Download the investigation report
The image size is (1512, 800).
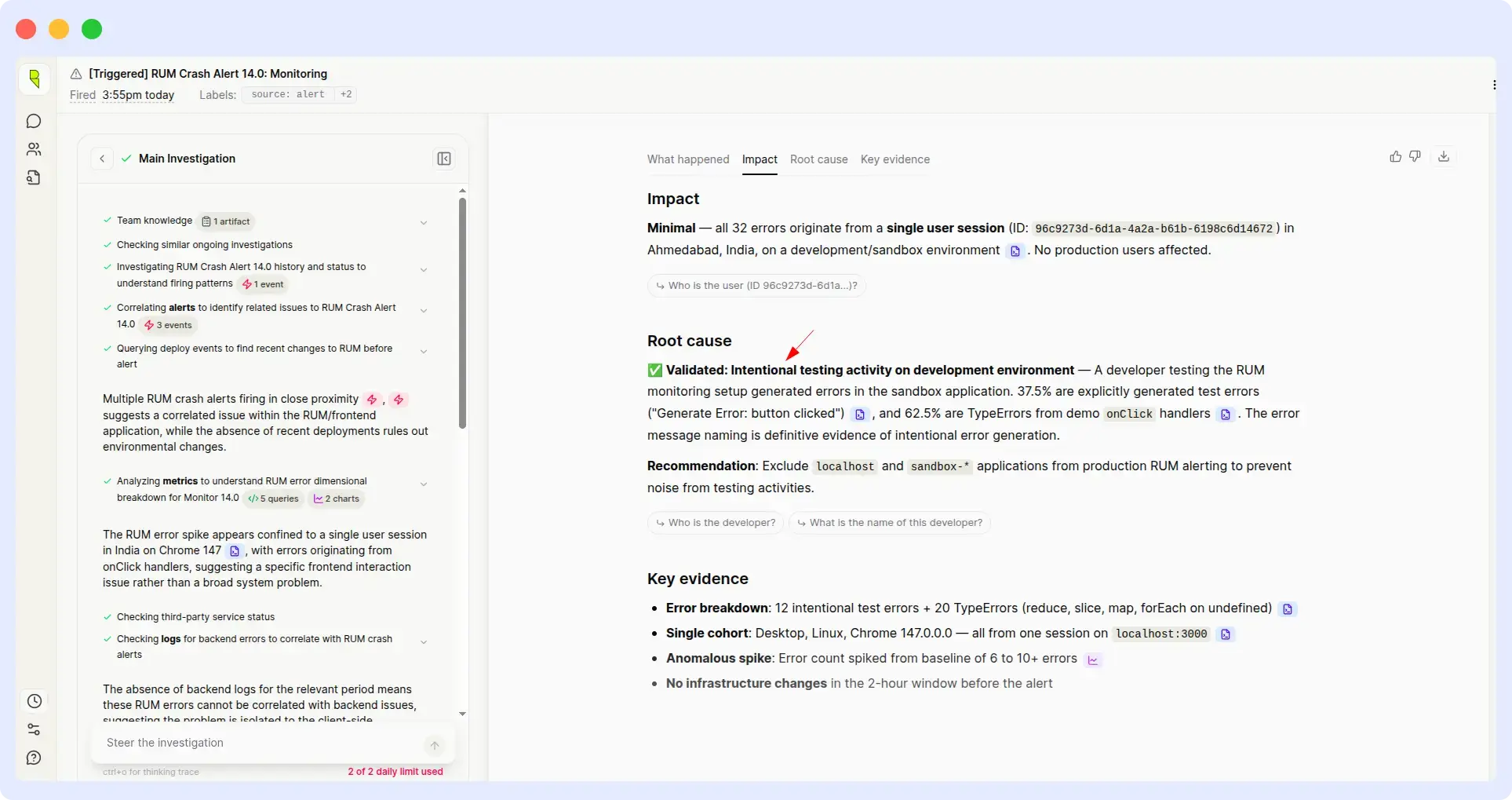[x=1445, y=156]
